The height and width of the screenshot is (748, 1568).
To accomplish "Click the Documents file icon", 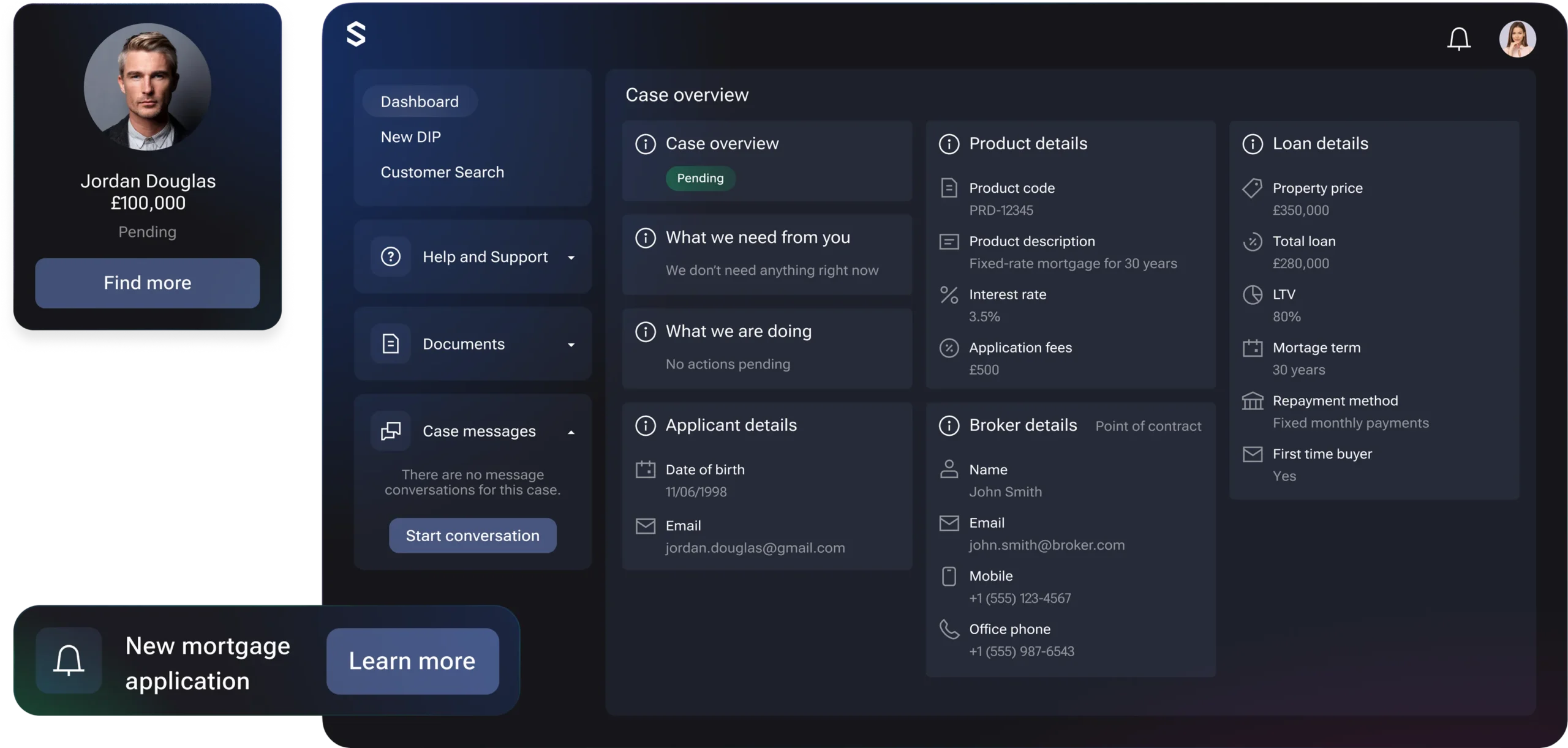I will click(x=391, y=344).
